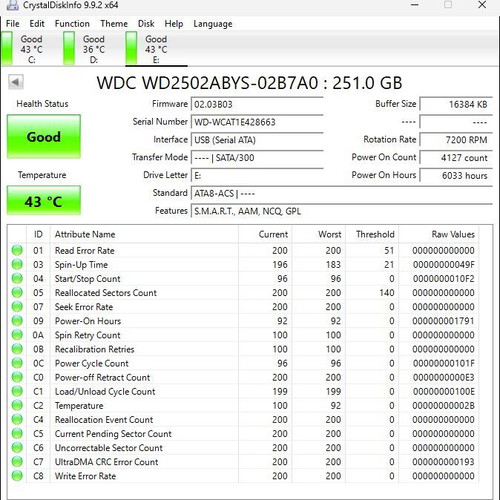
Task: Select the disk E: tab
Action: [156, 49]
